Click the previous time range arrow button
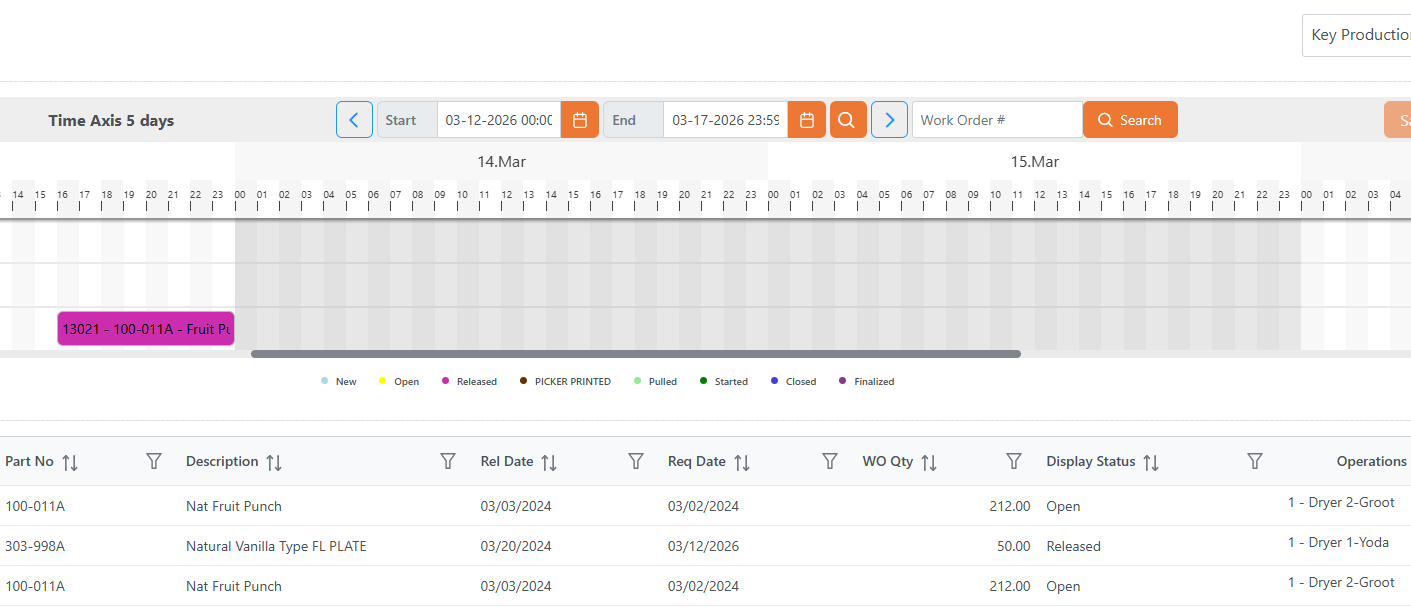Screen dimensions: 1411x610 354,120
